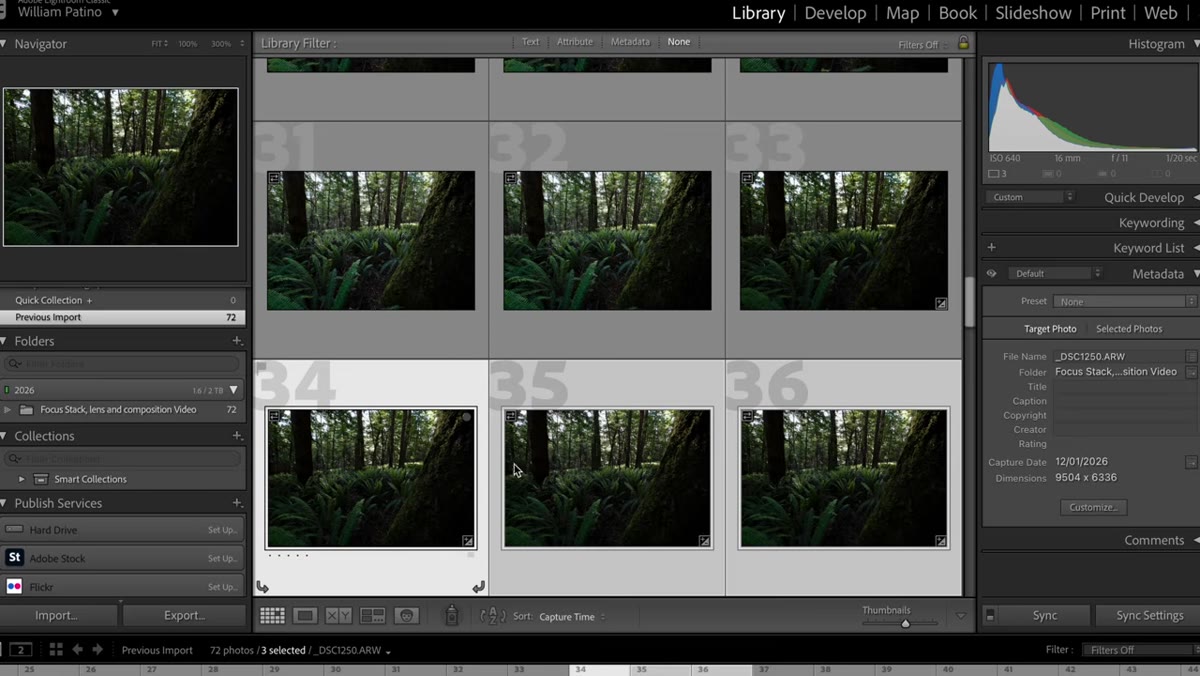Viewport: 1200px width, 676px height.
Task: Switch to Grid view in toolbar
Action: 272,616
